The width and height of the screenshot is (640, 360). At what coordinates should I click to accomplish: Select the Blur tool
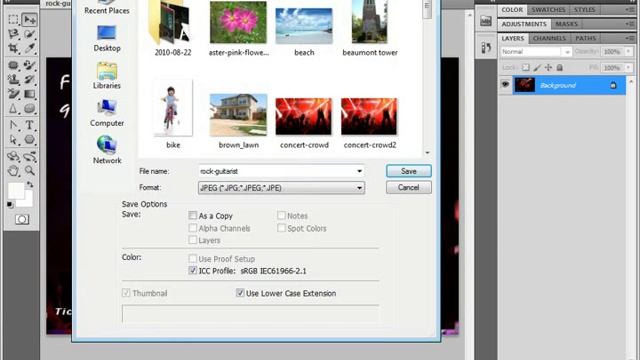(13, 109)
